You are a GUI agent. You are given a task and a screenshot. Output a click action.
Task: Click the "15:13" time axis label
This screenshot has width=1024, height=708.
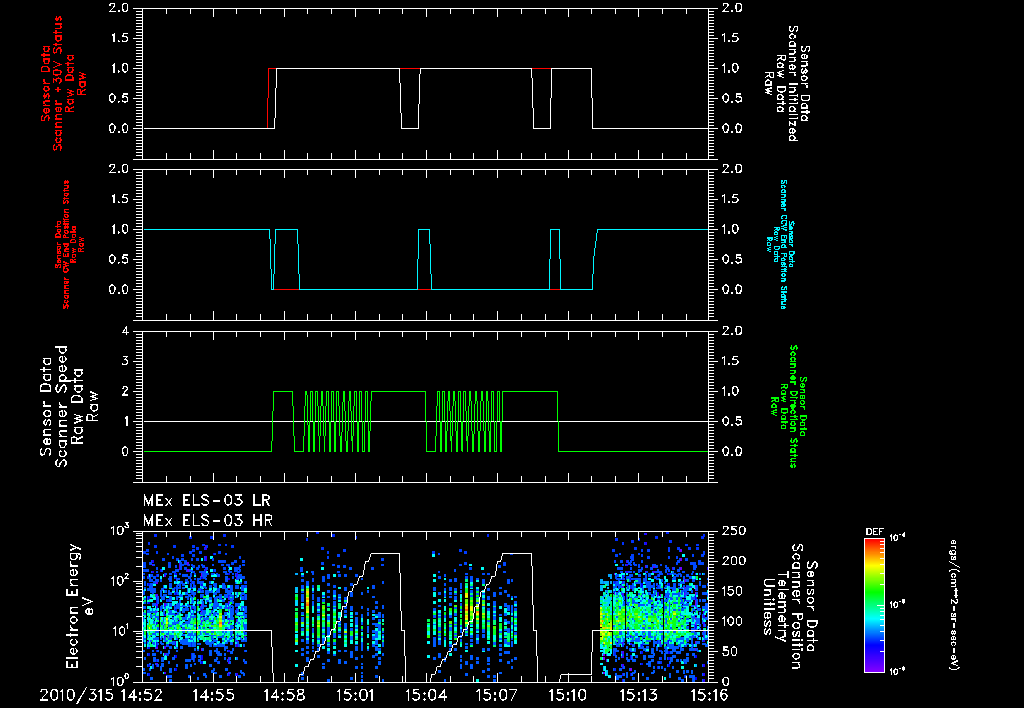click(638, 695)
